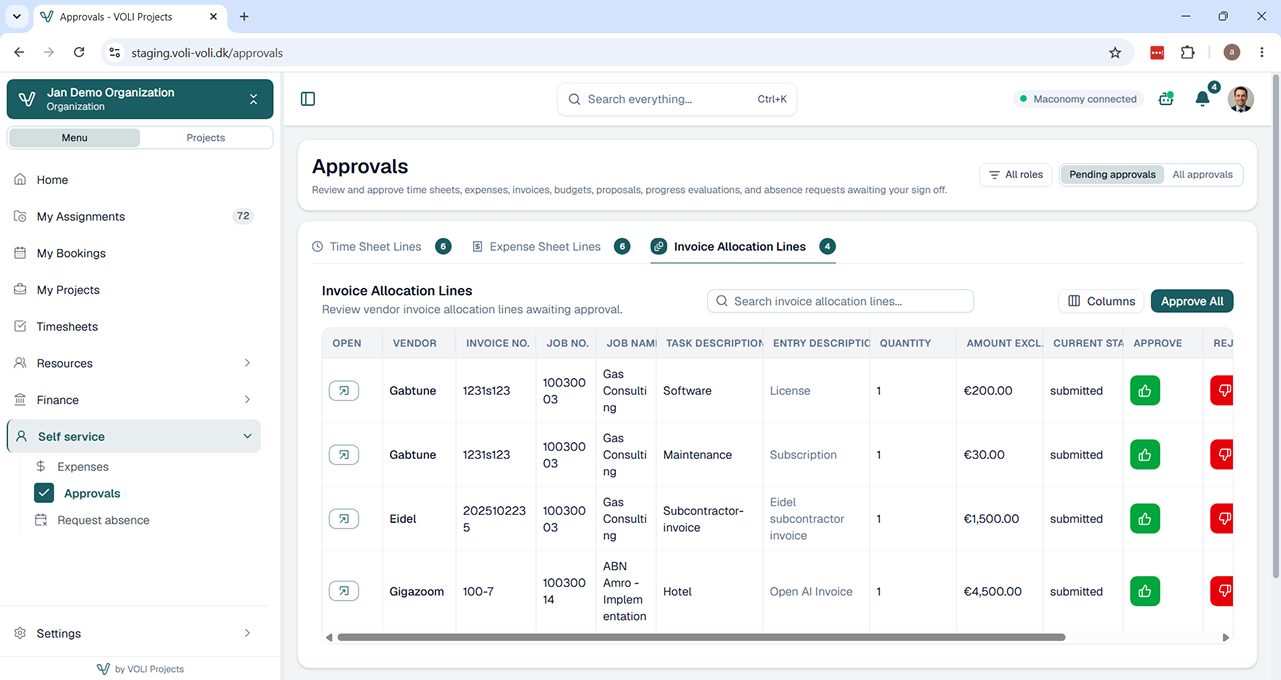The height and width of the screenshot is (680, 1281).
Task: Open the Jan Demo Organization switcher
Action: pos(140,99)
